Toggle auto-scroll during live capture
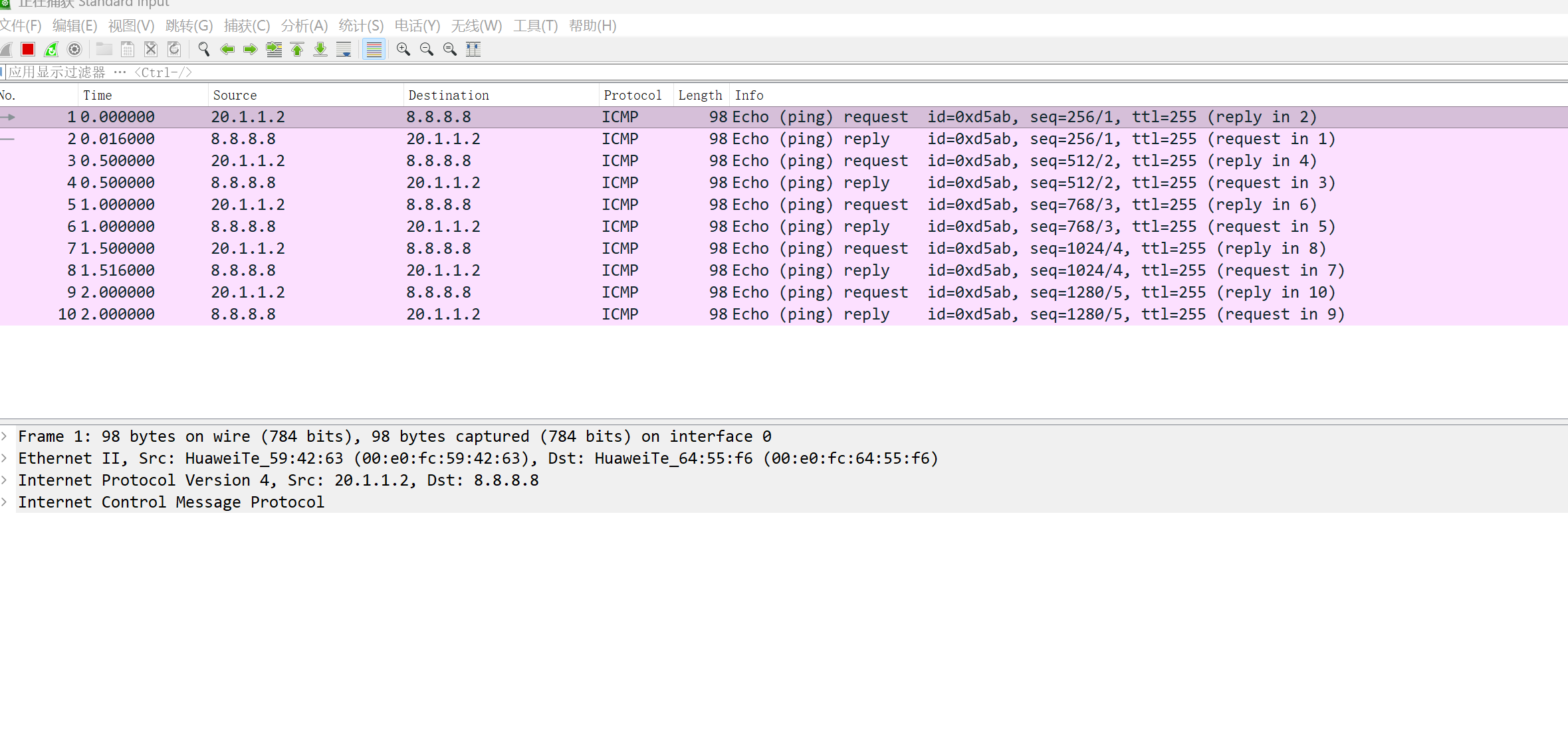This screenshot has height=756, width=1568. [x=344, y=49]
